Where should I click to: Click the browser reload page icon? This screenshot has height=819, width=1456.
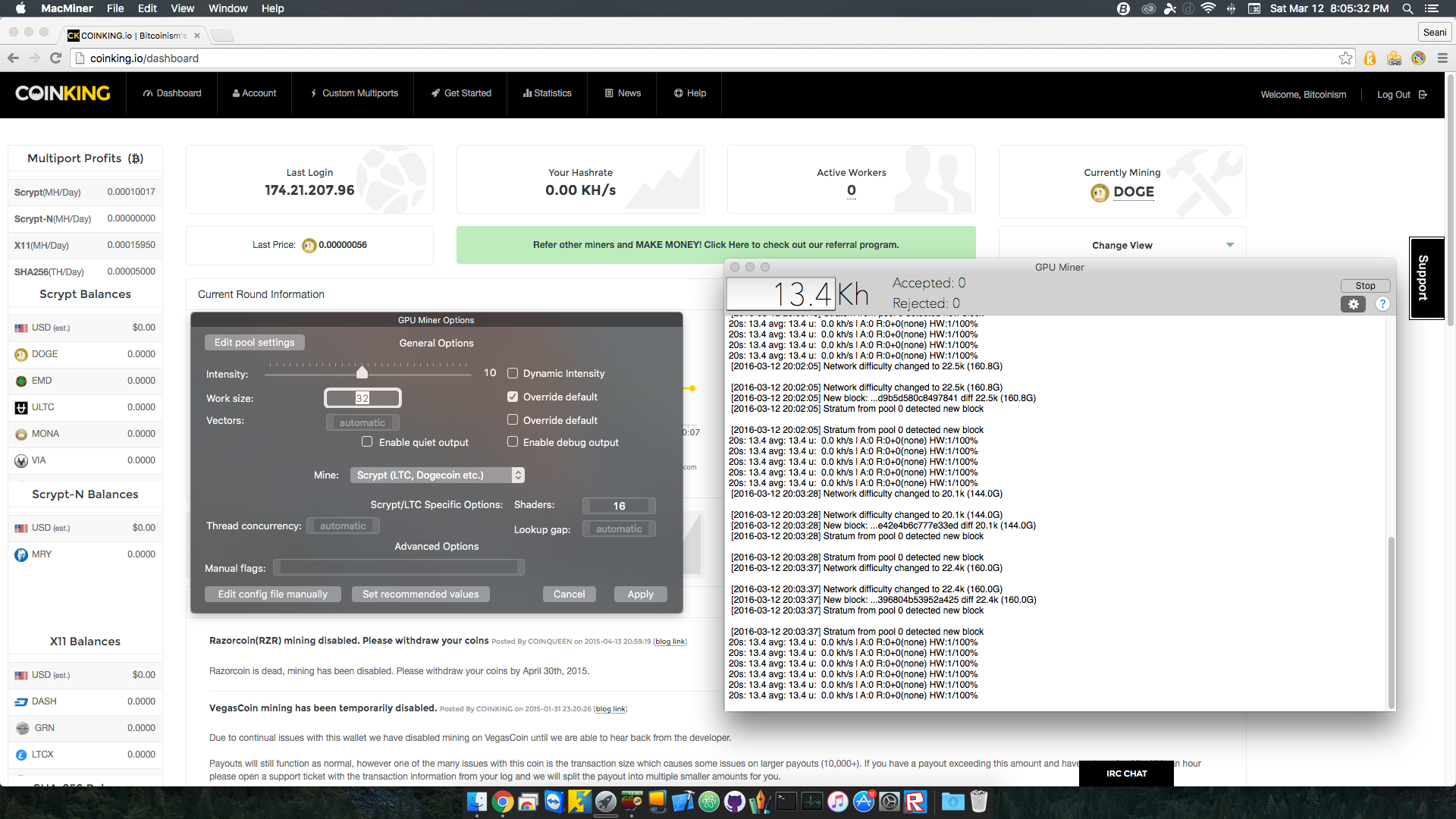pyautogui.click(x=55, y=58)
